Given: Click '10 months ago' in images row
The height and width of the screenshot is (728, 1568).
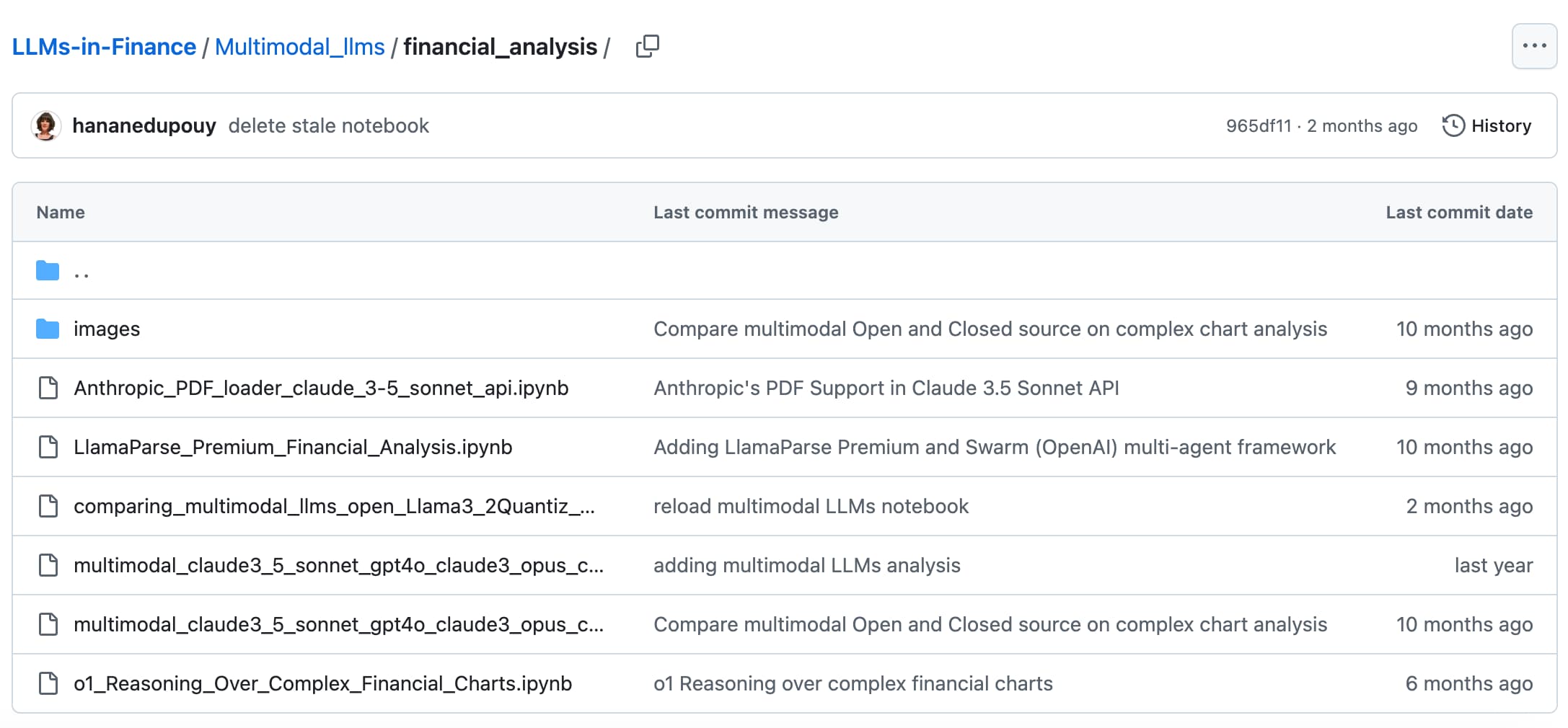Looking at the screenshot, I should (1464, 329).
